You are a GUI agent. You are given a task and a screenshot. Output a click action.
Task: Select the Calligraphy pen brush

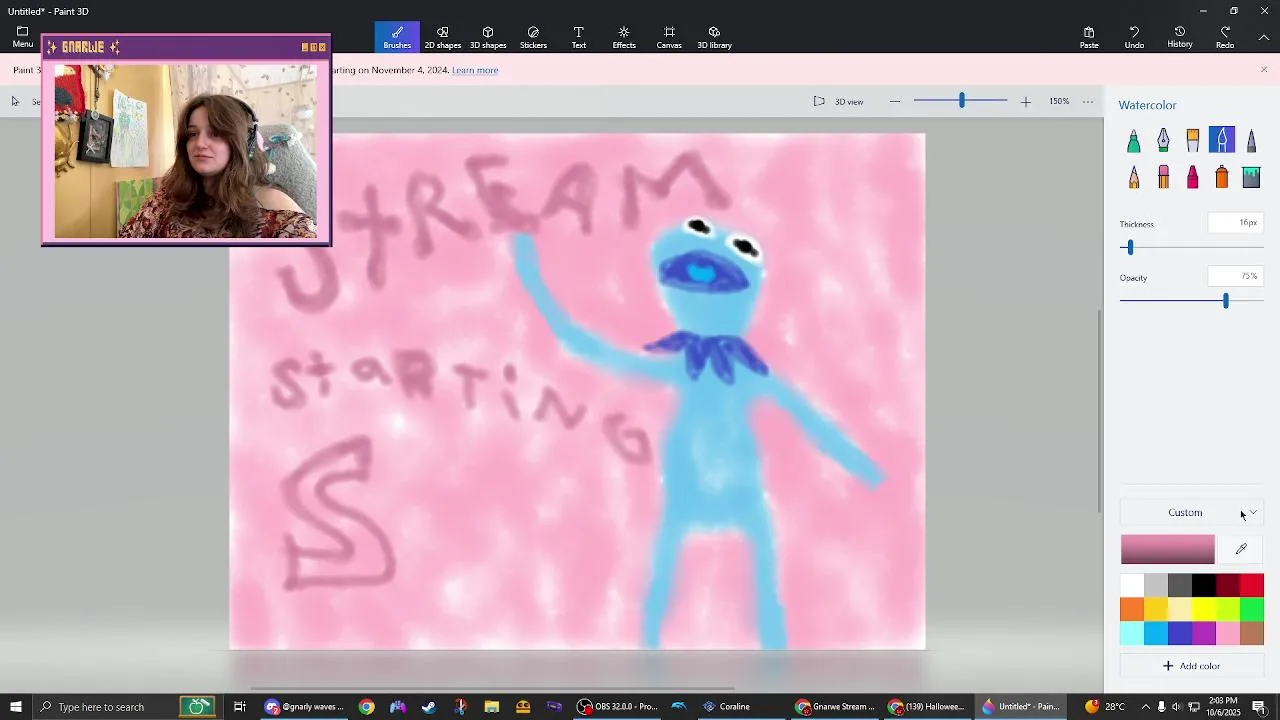tap(1163, 141)
